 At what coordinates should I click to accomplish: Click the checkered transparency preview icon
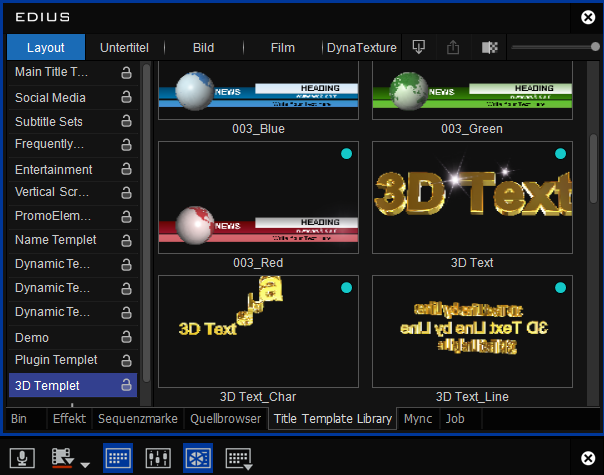tap(490, 47)
